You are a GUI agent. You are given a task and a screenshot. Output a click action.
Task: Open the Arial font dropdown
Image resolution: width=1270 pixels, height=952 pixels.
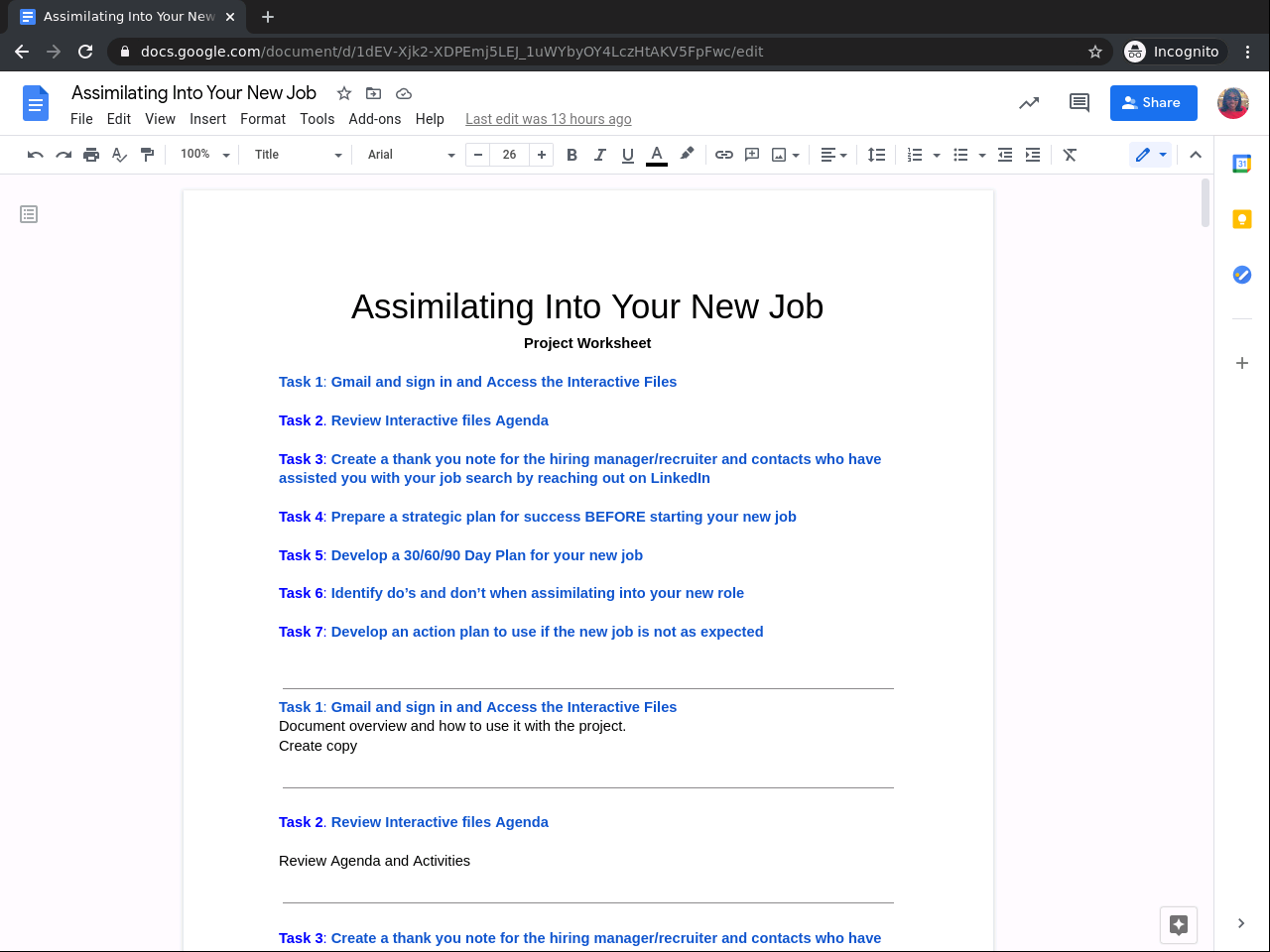pos(411,155)
